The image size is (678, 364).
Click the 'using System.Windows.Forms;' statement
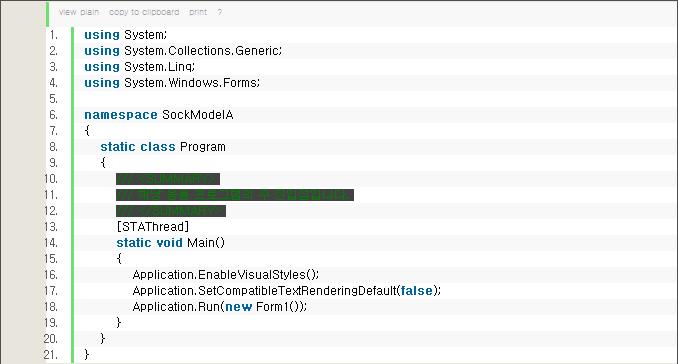pos(172,83)
